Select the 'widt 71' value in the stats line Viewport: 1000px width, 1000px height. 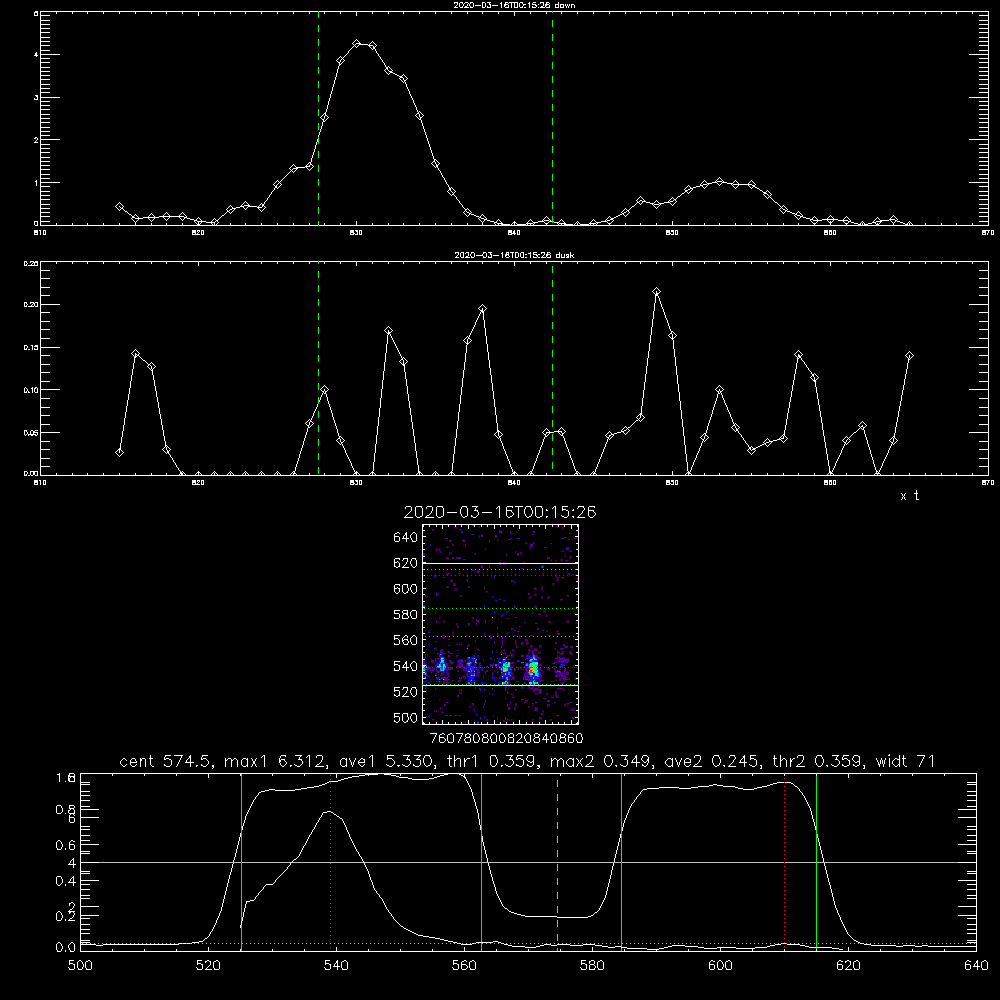coord(906,761)
